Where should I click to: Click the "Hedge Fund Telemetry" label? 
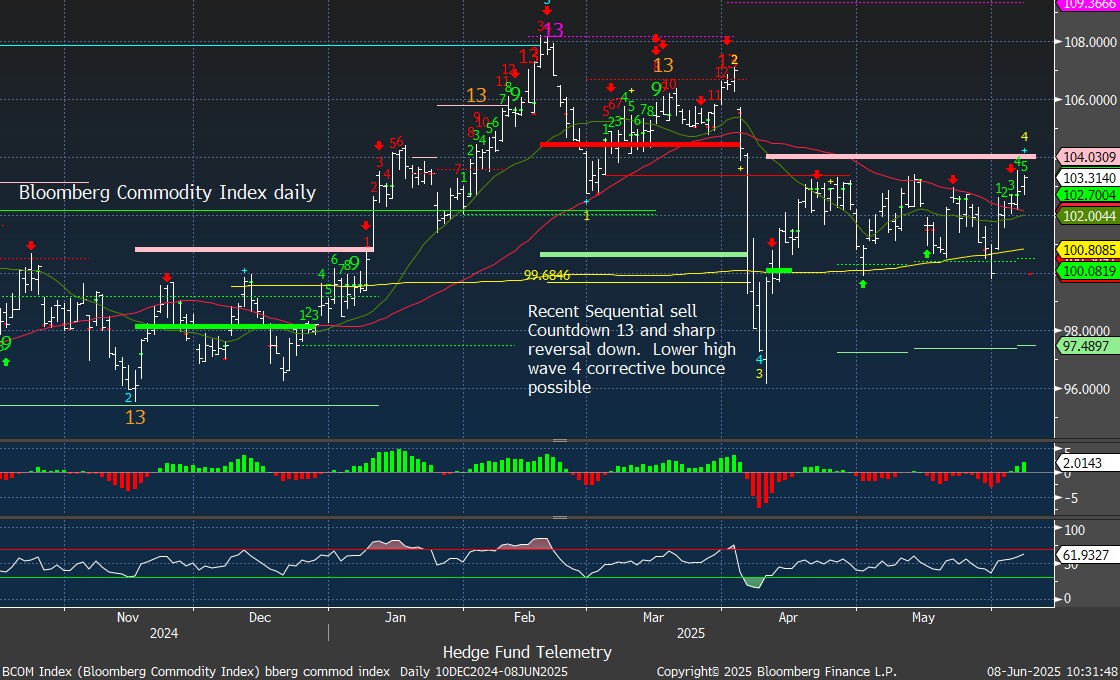pyautogui.click(x=527, y=651)
